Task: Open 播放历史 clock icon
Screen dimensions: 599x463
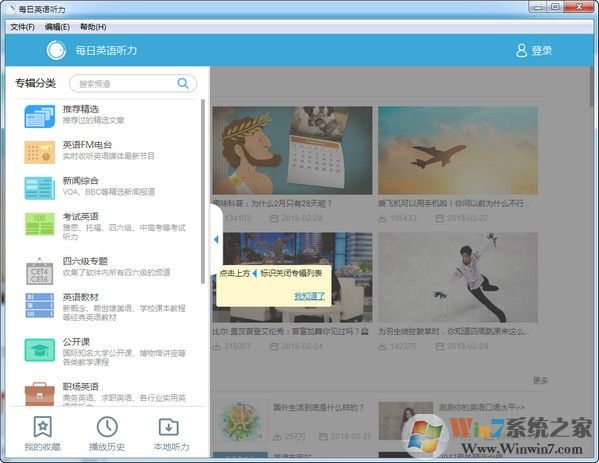Action: [x=107, y=426]
